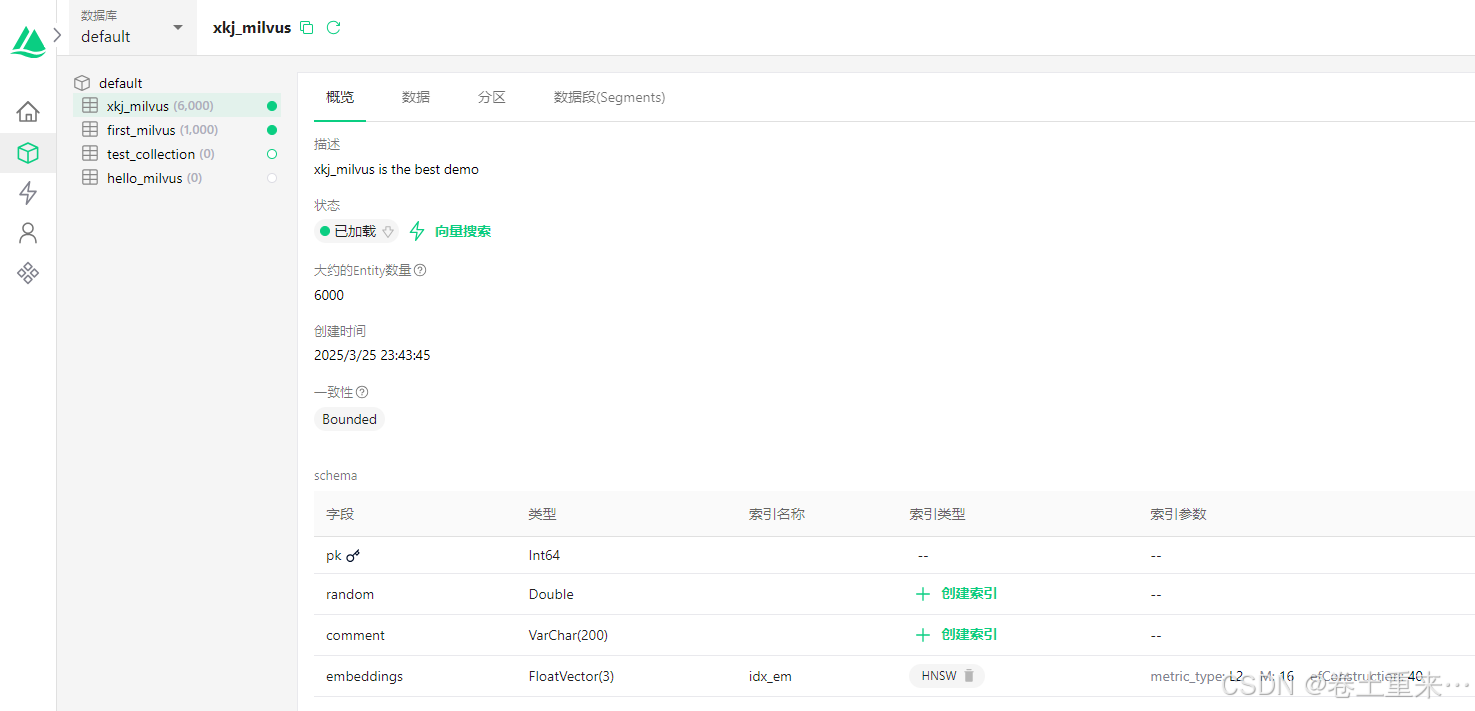Image resolution: width=1475 pixels, height=711 pixels.
Task: Click the 已加载 loaded status chip
Action: (x=356, y=231)
